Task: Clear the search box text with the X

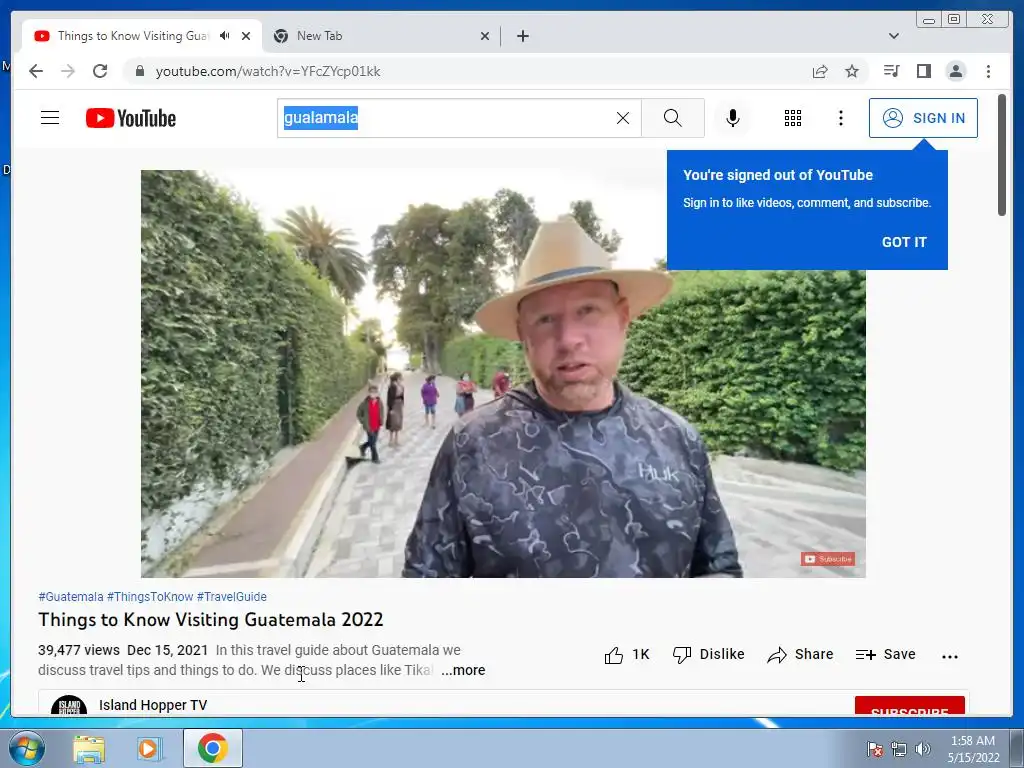Action: click(623, 118)
